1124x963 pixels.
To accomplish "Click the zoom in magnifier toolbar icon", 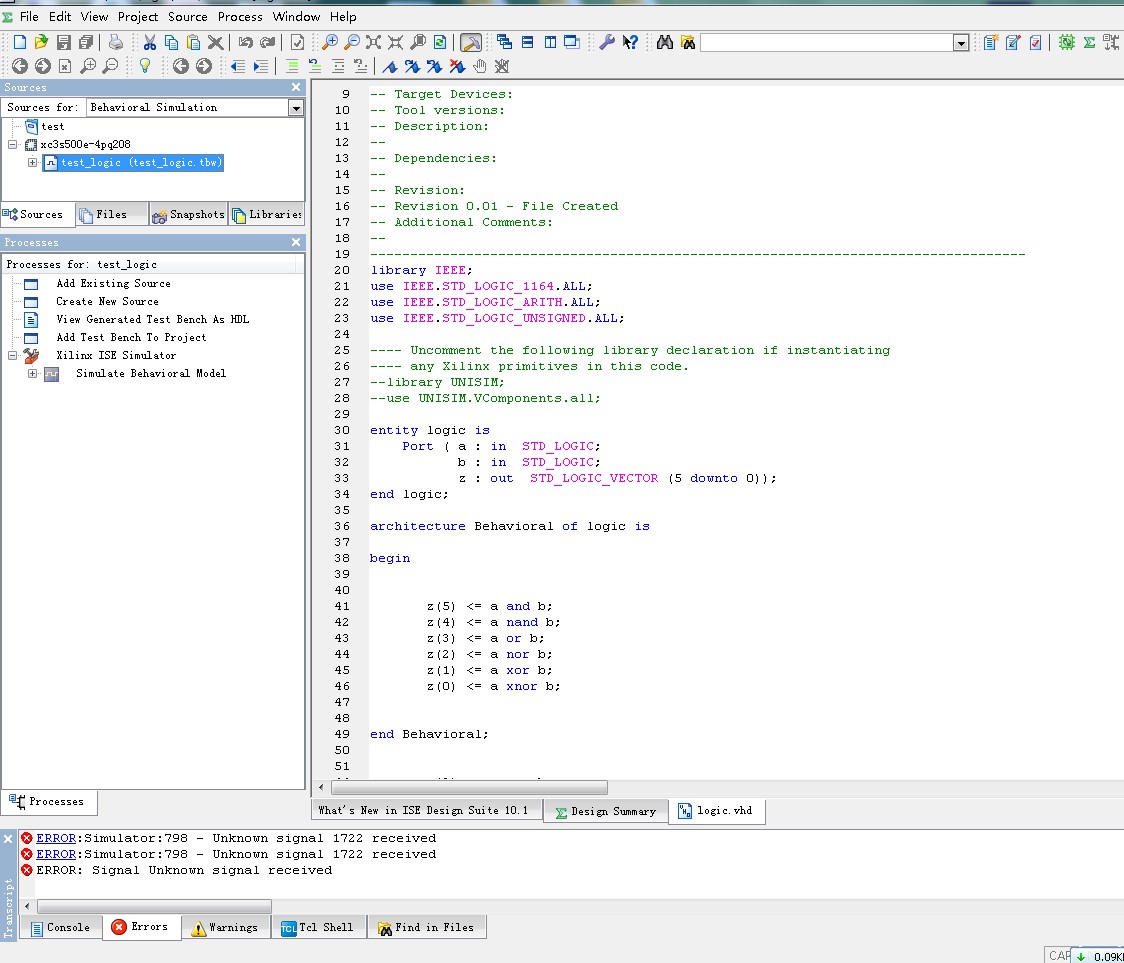I will point(329,42).
